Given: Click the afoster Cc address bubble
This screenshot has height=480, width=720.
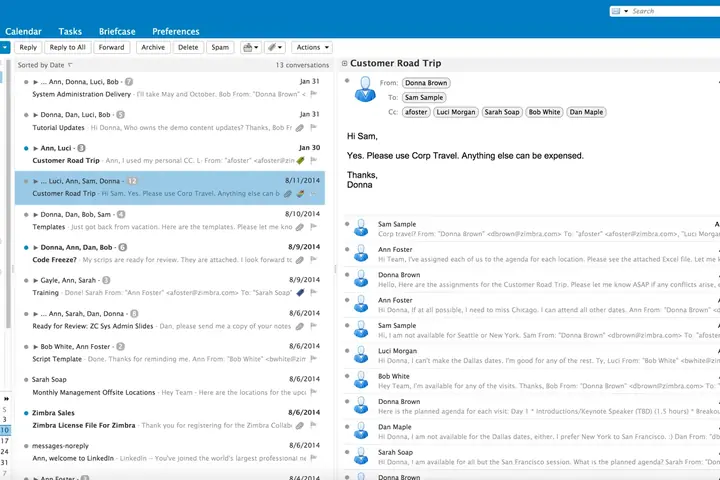Looking at the screenshot, I should coord(416,112).
